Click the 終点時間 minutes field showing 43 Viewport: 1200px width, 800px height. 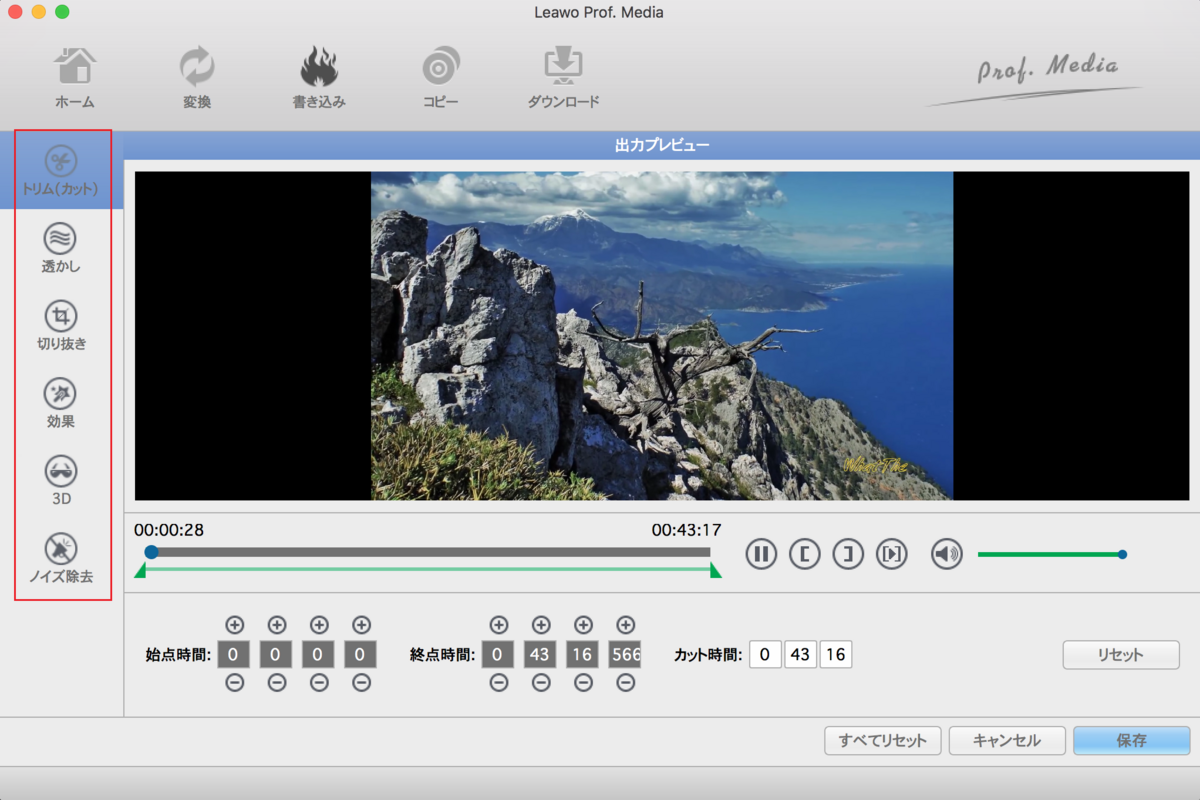[x=540, y=655]
